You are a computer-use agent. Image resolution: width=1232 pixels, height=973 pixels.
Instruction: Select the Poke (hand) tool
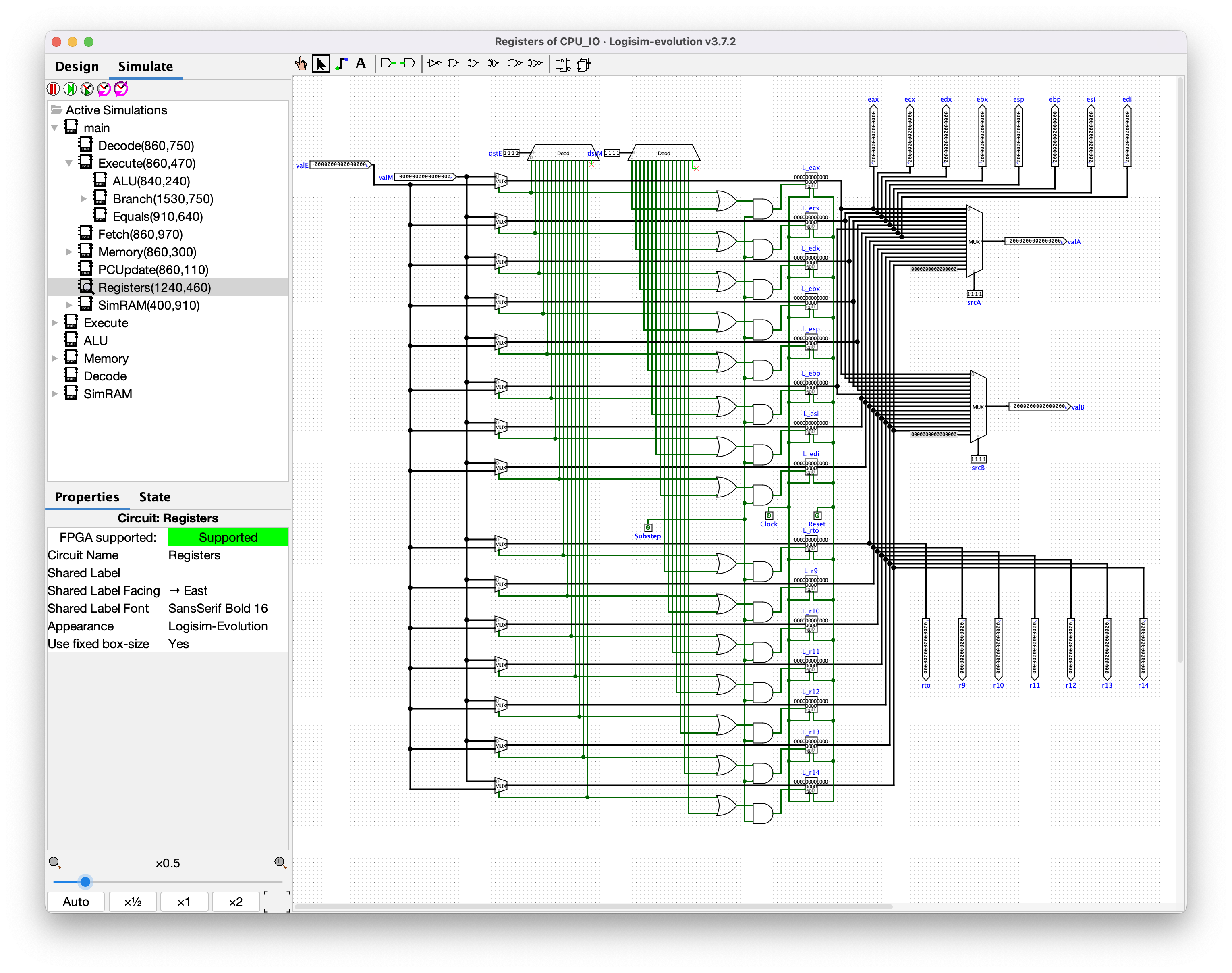pos(301,64)
